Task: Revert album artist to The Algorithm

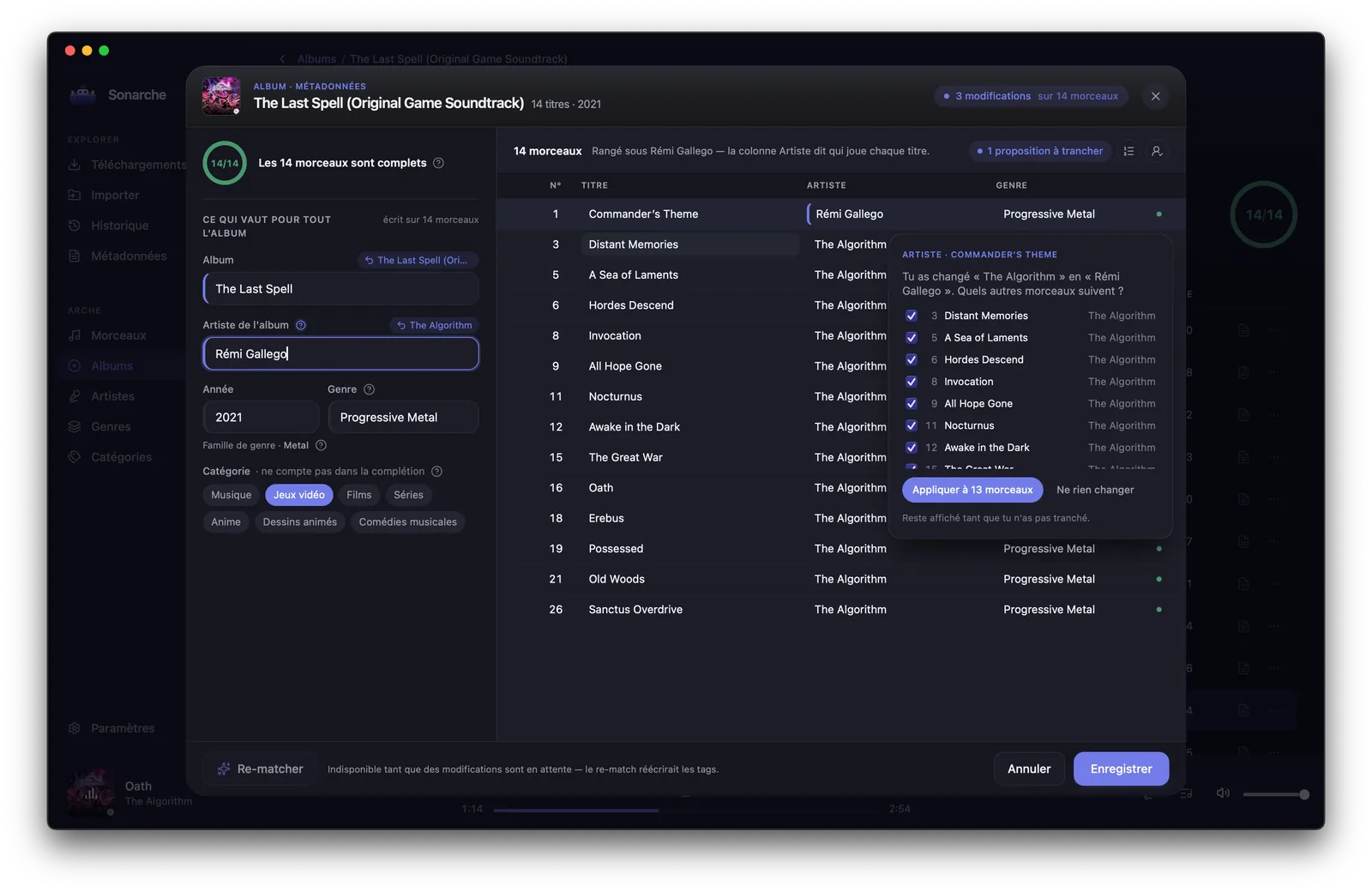Action: click(x=435, y=325)
